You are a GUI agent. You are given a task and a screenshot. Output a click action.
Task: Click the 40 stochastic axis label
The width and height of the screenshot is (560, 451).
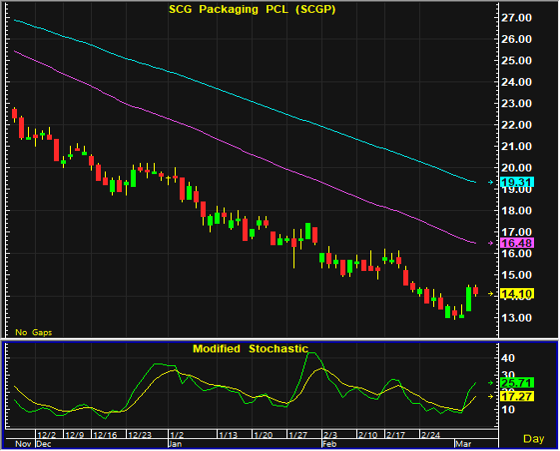508,358
